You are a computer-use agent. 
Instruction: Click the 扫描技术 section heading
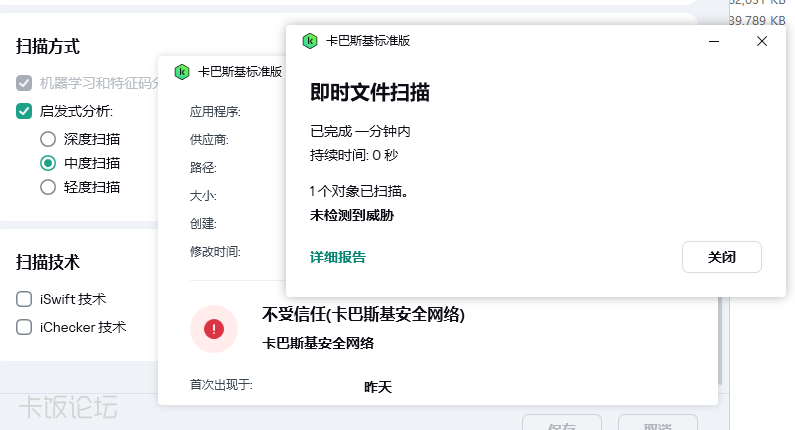(48, 263)
